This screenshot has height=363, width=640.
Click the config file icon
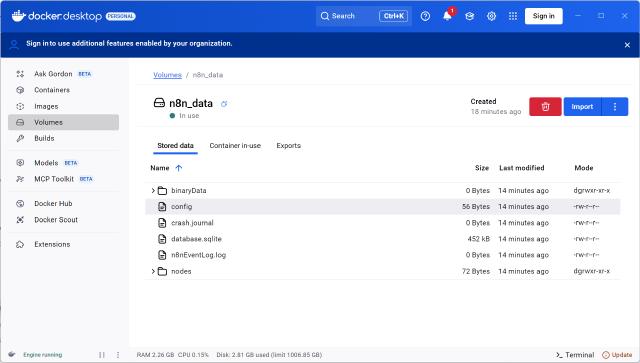click(162, 207)
